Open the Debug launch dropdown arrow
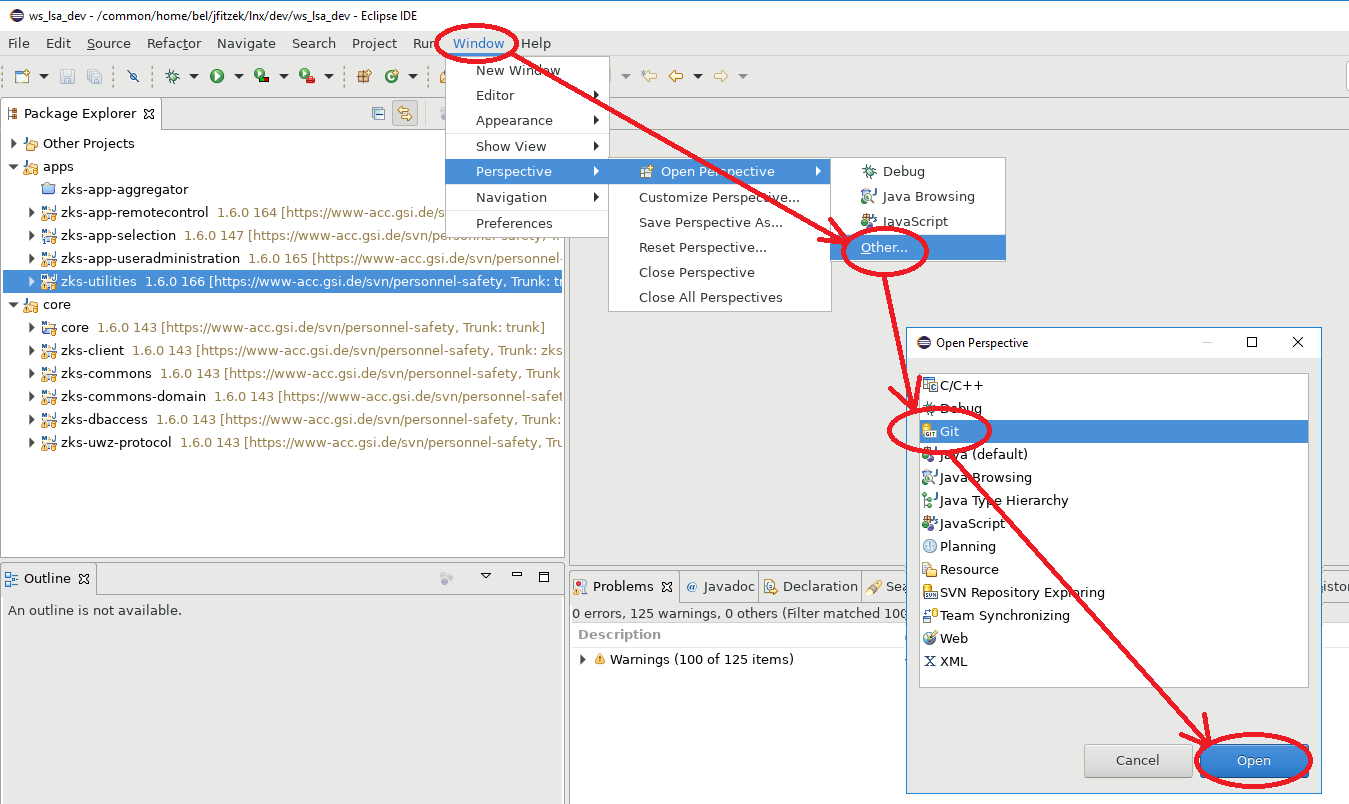This screenshot has width=1349, height=804. pyautogui.click(x=194, y=76)
